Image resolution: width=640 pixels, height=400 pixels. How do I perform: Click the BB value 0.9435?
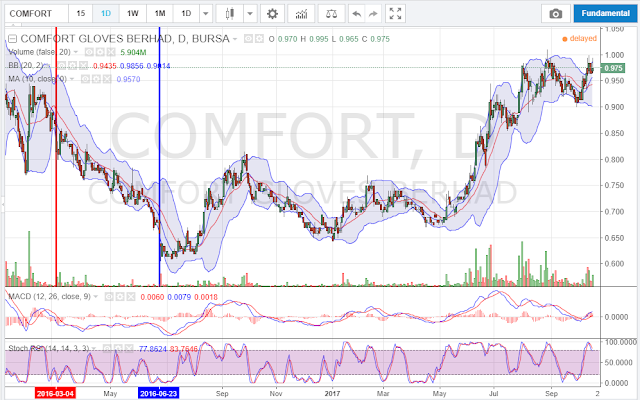pos(104,66)
